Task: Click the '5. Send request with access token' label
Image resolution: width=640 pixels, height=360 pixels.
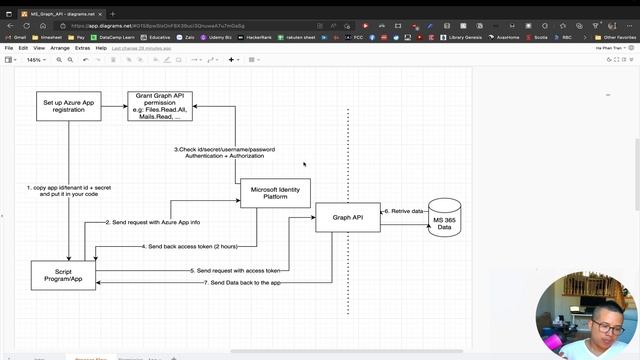Action: coord(235,271)
